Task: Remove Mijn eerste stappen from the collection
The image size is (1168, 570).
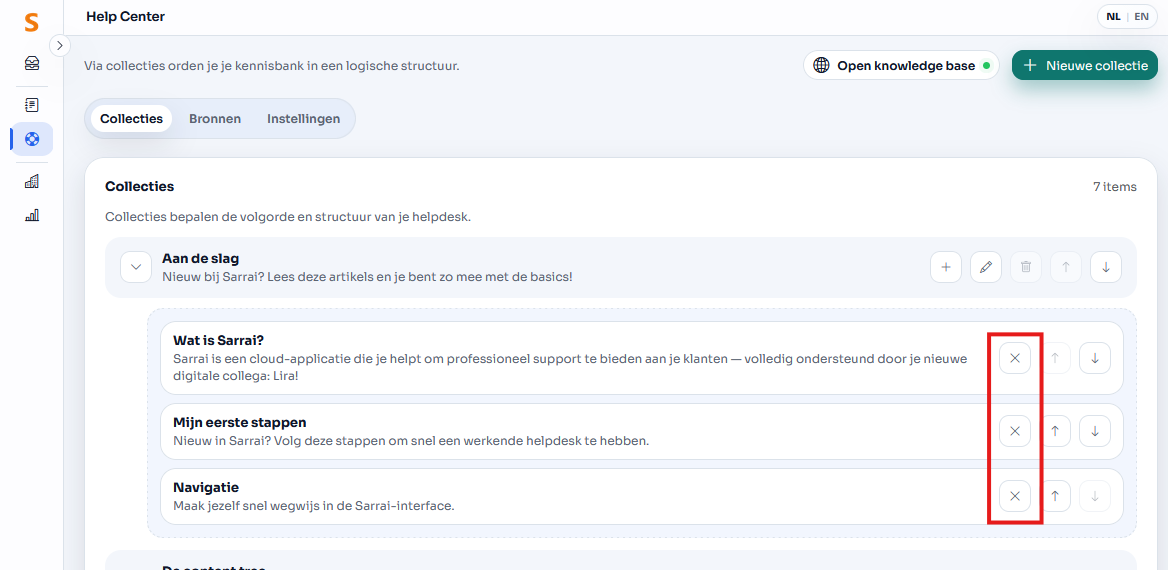Action: 1014,431
